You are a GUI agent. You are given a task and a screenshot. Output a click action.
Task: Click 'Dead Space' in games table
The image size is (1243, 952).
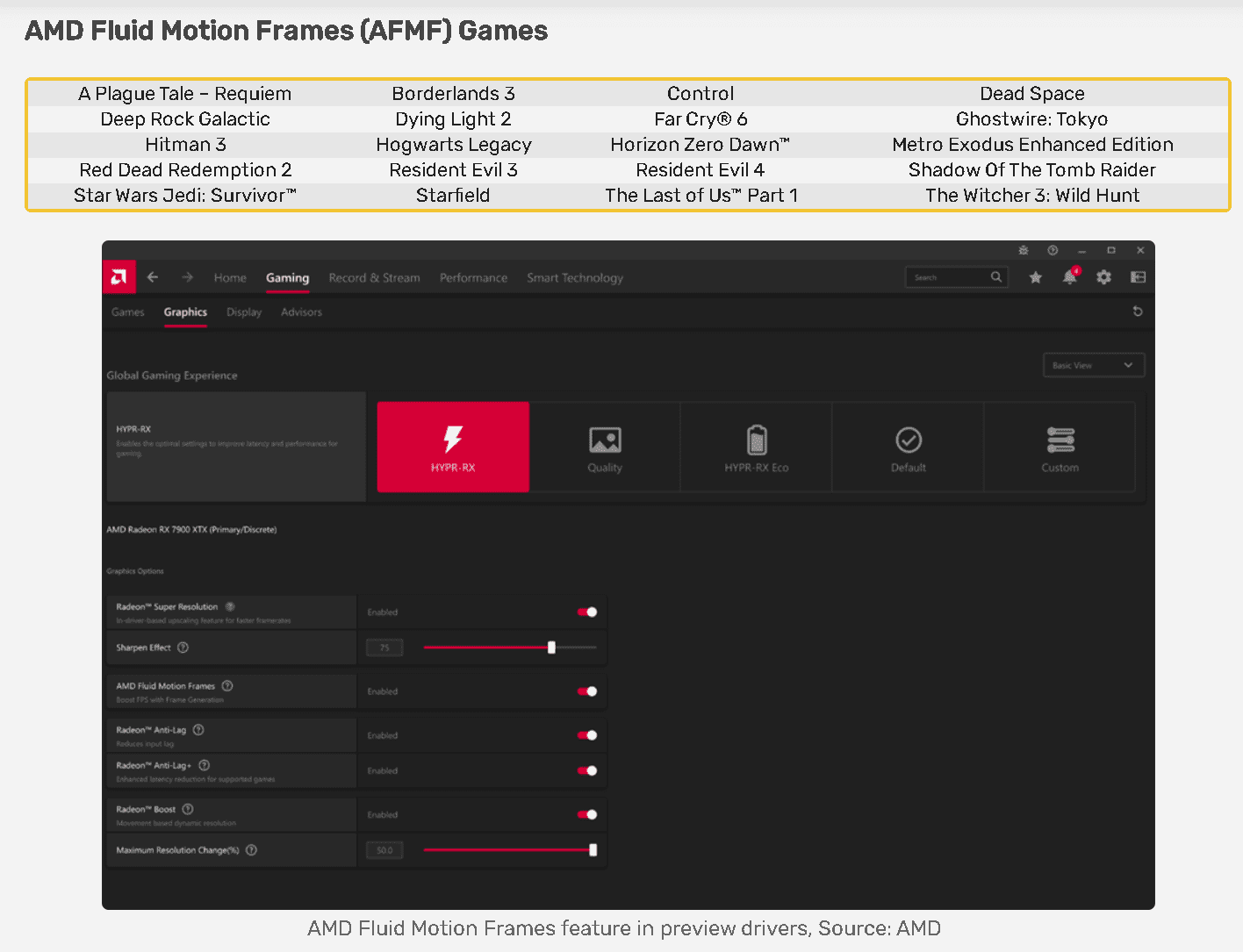click(x=1032, y=94)
